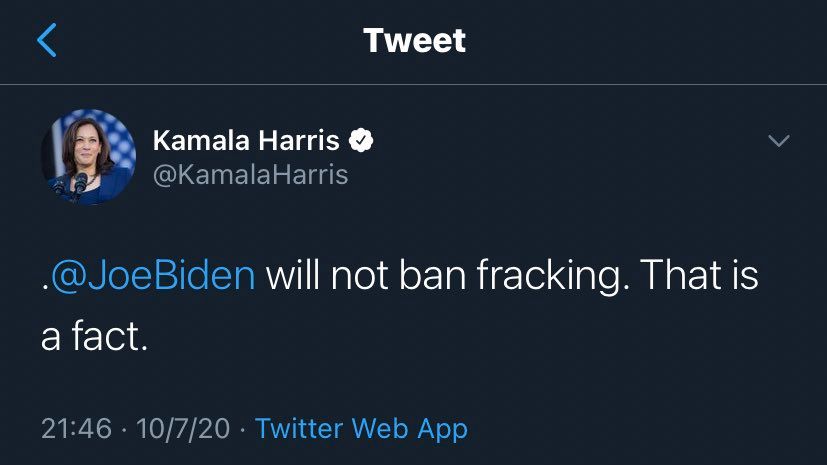
Task: Open the @KamalaHarris handle
Action: tap(250, 175)
